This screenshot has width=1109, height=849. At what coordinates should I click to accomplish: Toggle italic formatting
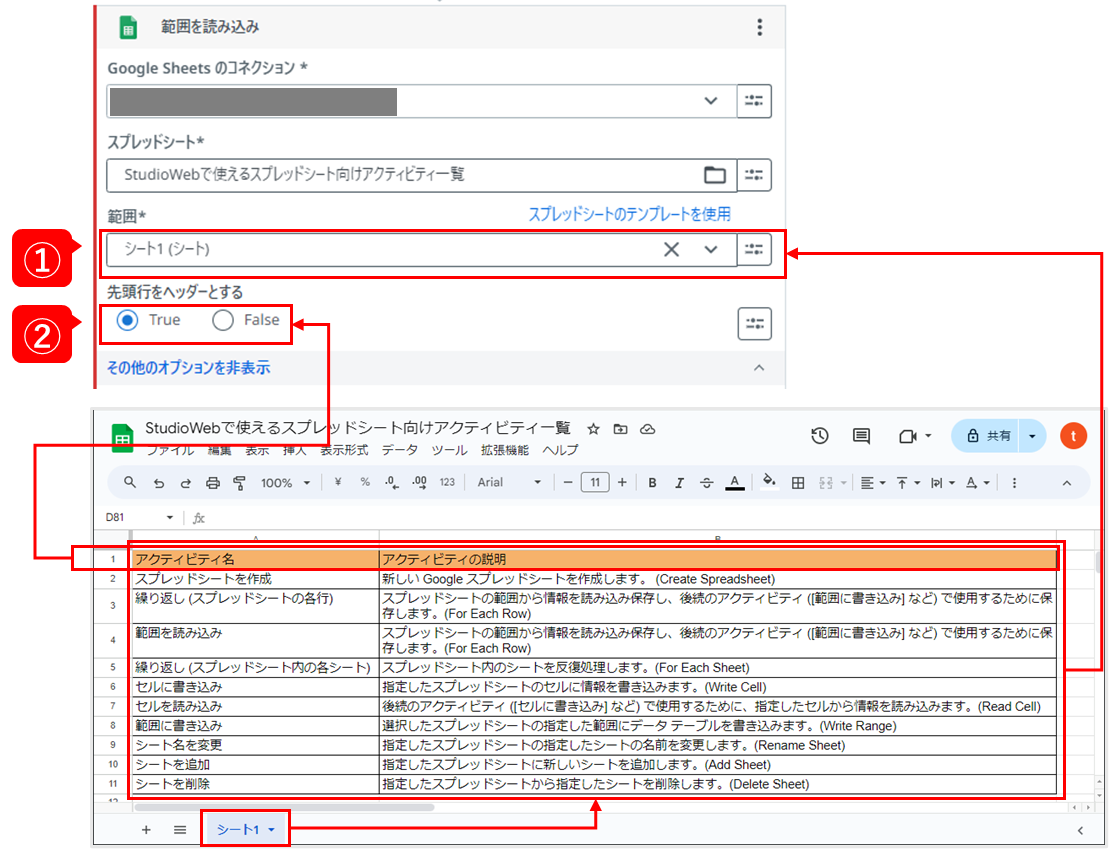679,483
